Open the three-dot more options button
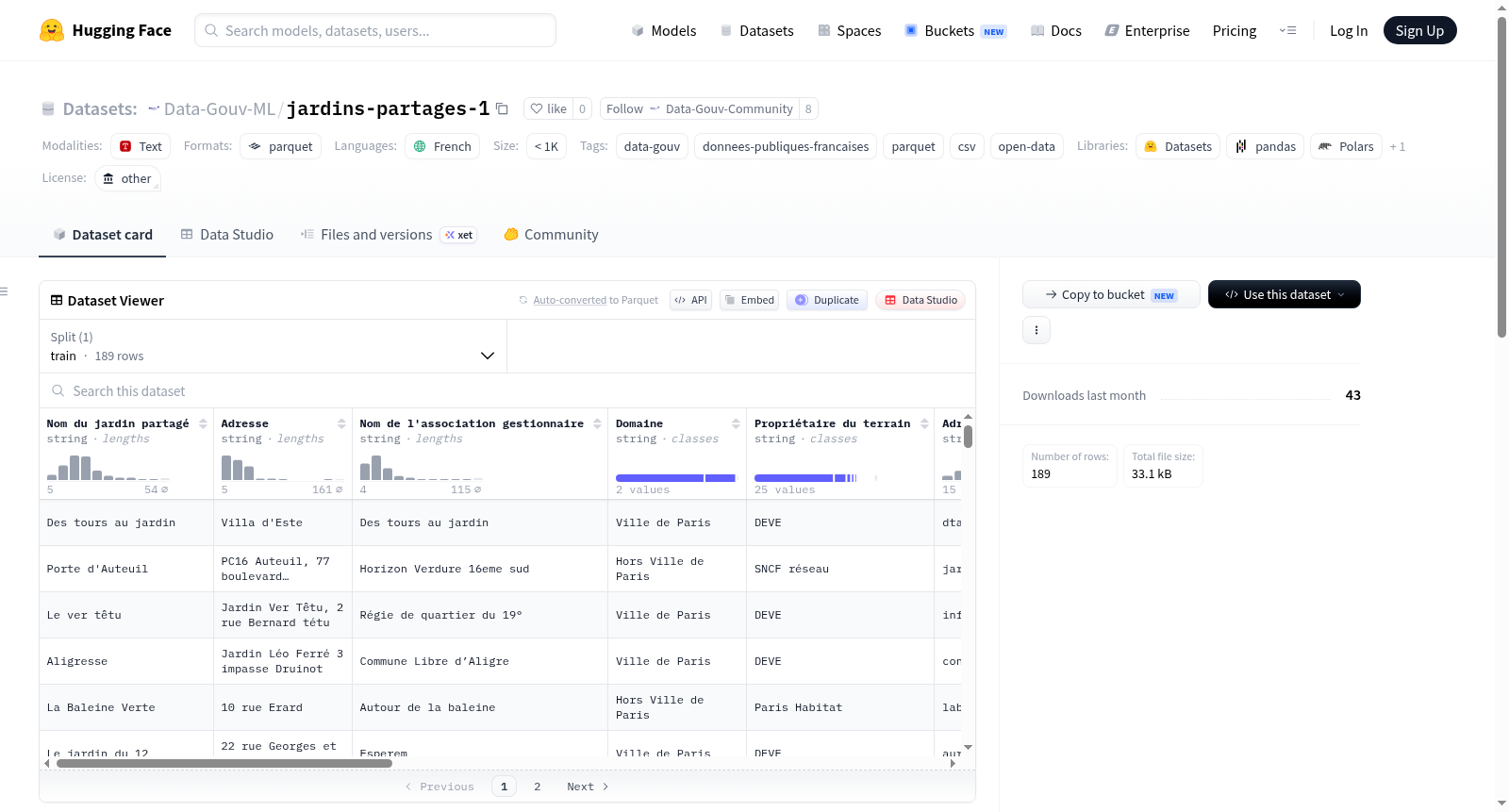The height and width of the screenshot is (812, 1509). [1036, 330]
